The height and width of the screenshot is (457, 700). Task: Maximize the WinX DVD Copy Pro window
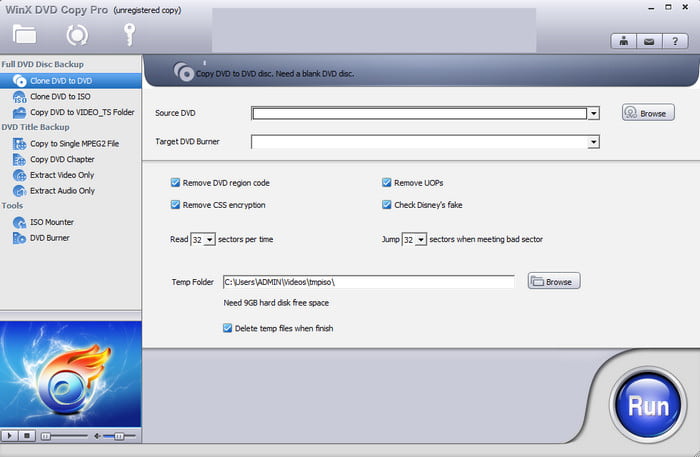point(668,7)
